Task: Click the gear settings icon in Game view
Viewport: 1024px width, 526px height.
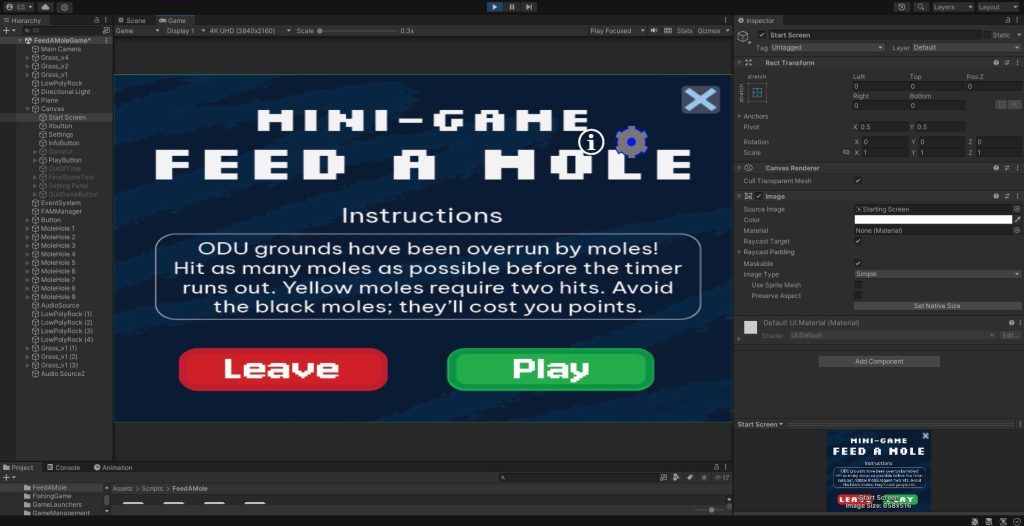Action: point(631,142)
